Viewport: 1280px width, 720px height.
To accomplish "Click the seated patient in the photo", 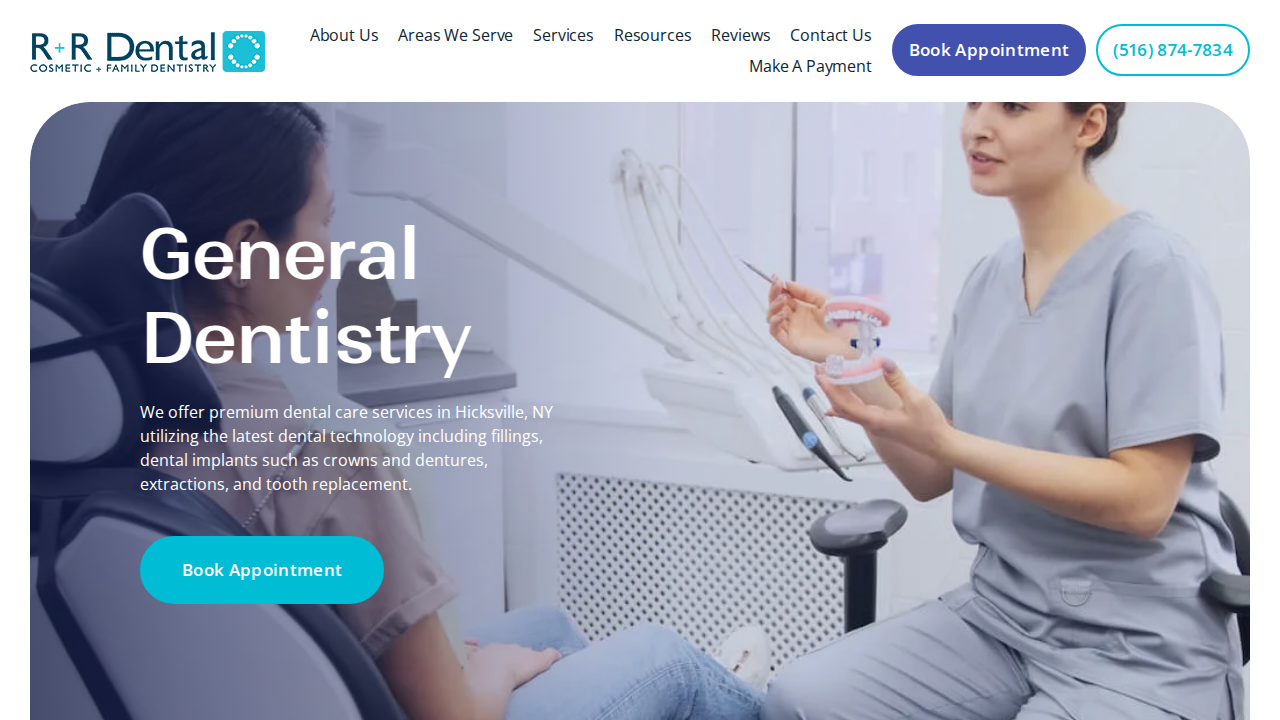I will (330, 450).
